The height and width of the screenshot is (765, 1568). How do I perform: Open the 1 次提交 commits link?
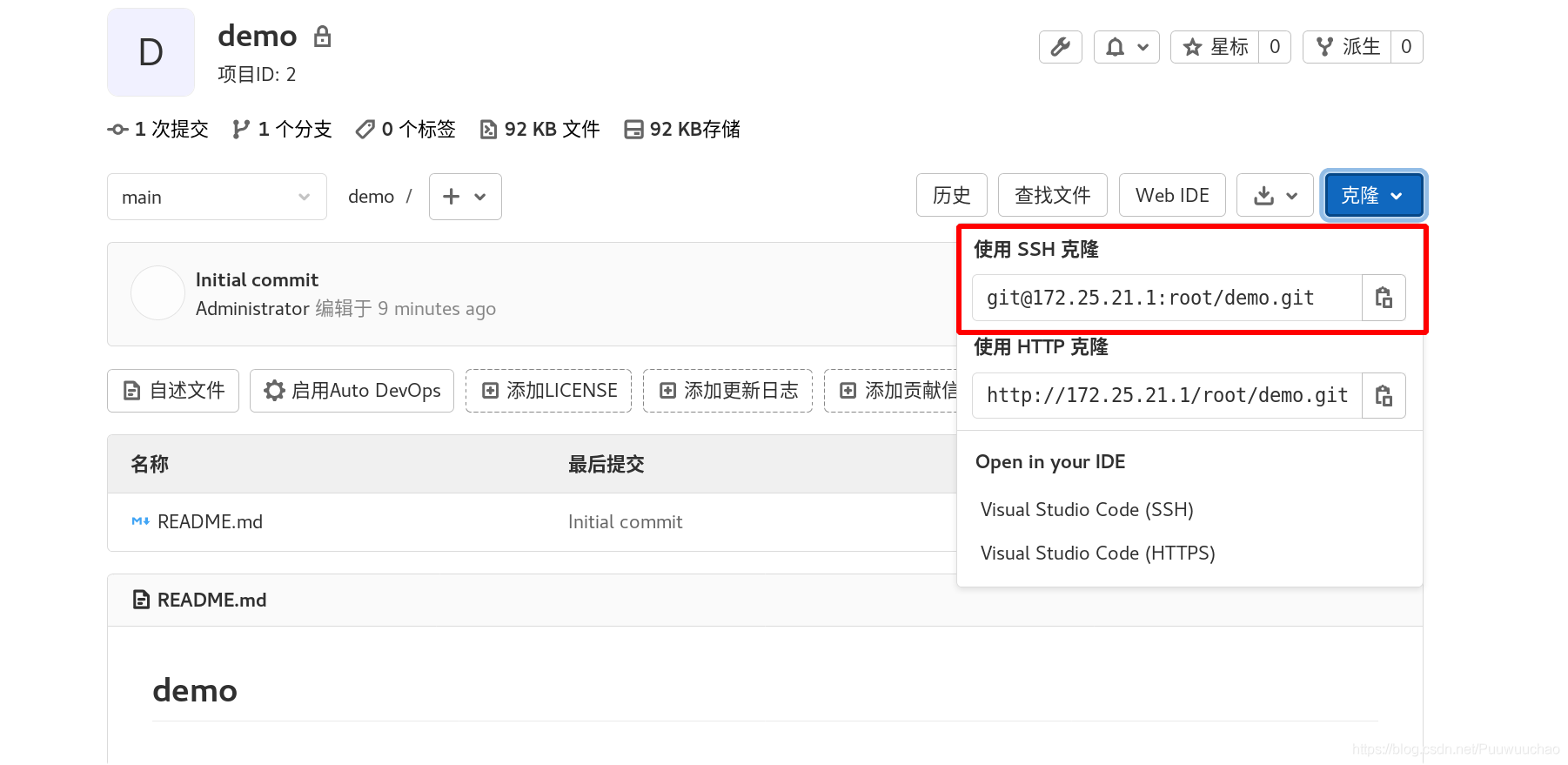click(x=158, y=130)
